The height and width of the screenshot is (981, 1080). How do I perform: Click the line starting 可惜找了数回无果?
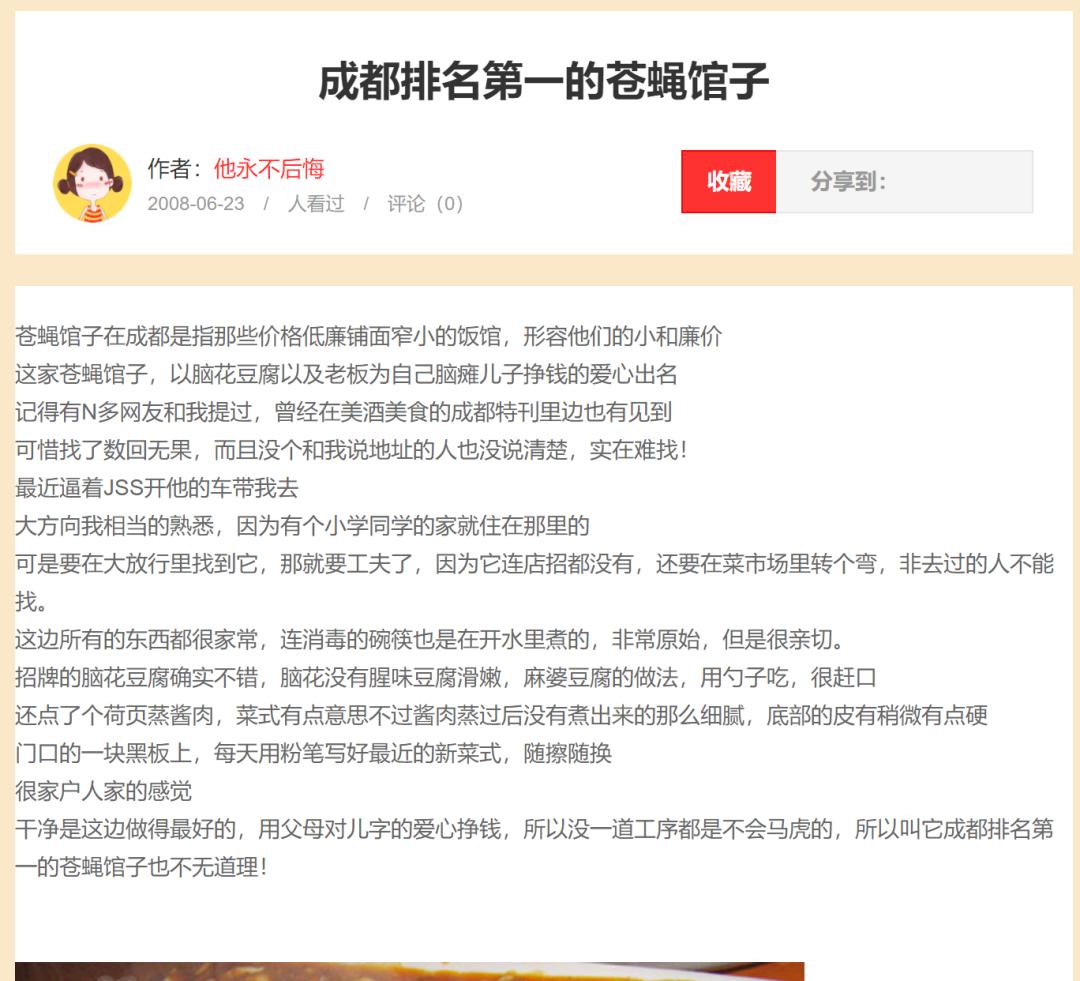tap(351, 450)
